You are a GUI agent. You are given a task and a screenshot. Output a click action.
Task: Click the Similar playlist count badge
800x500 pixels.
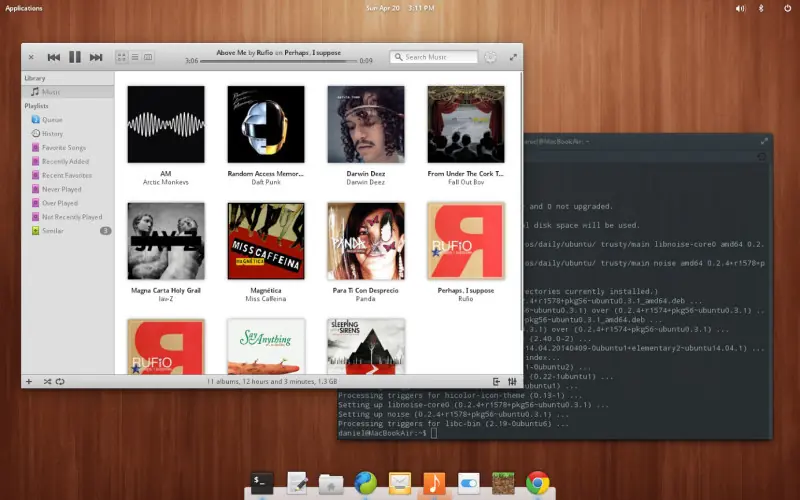[x=105, y=231]
